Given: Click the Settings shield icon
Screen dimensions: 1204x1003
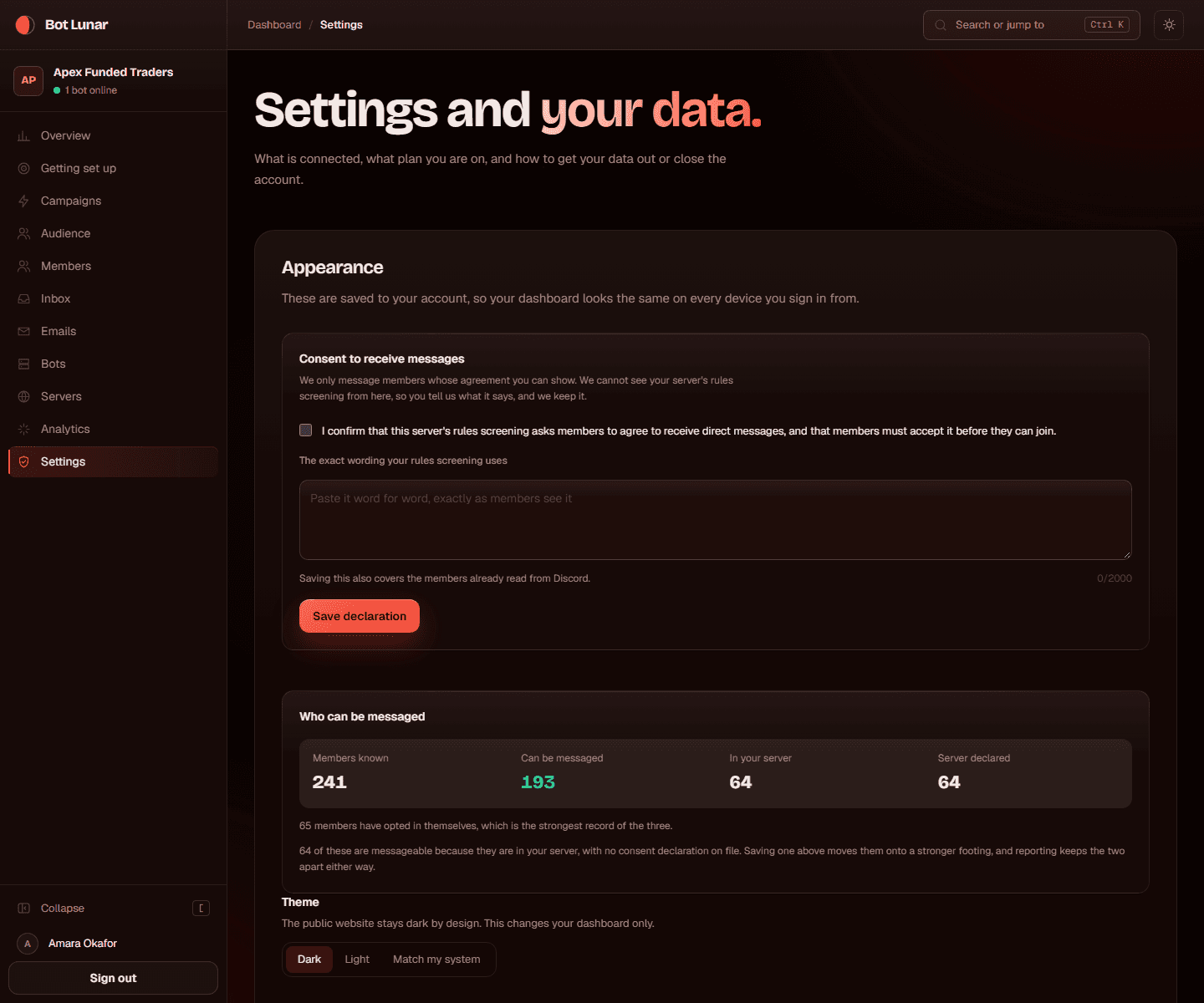Looking at the screenshot, I should [x=23, y=461].
